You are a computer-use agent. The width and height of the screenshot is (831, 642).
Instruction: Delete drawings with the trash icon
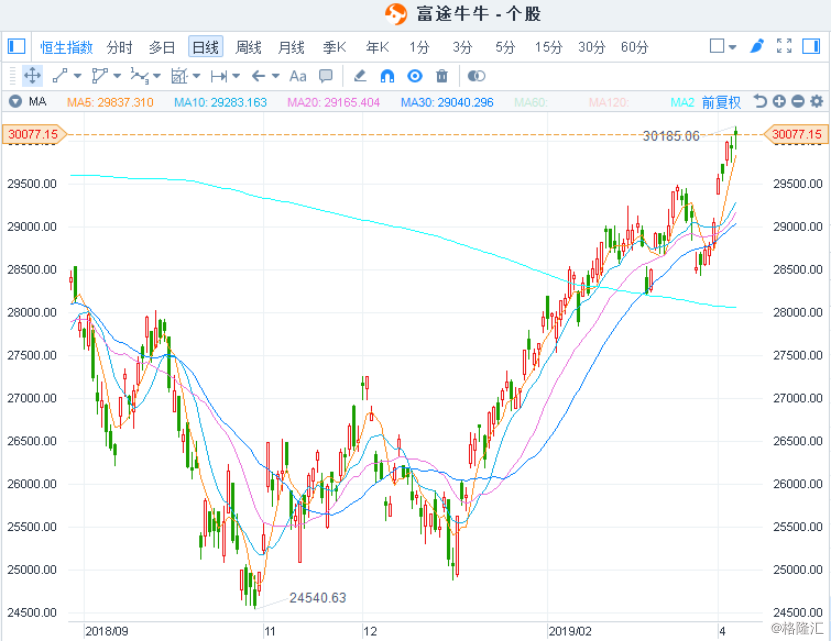(442, 76)
